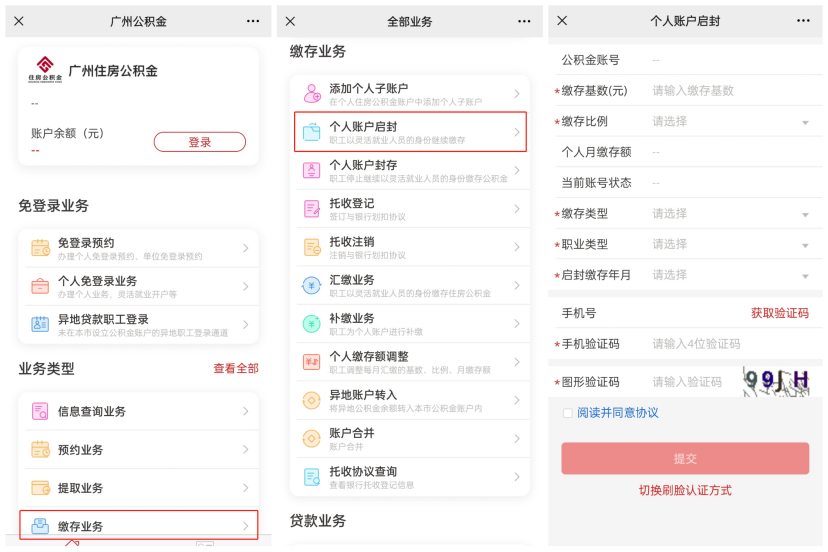Viewport: 828px width, 552px height.
Task: Open the 缴存业务 deposit box icon
Action: 40,526
